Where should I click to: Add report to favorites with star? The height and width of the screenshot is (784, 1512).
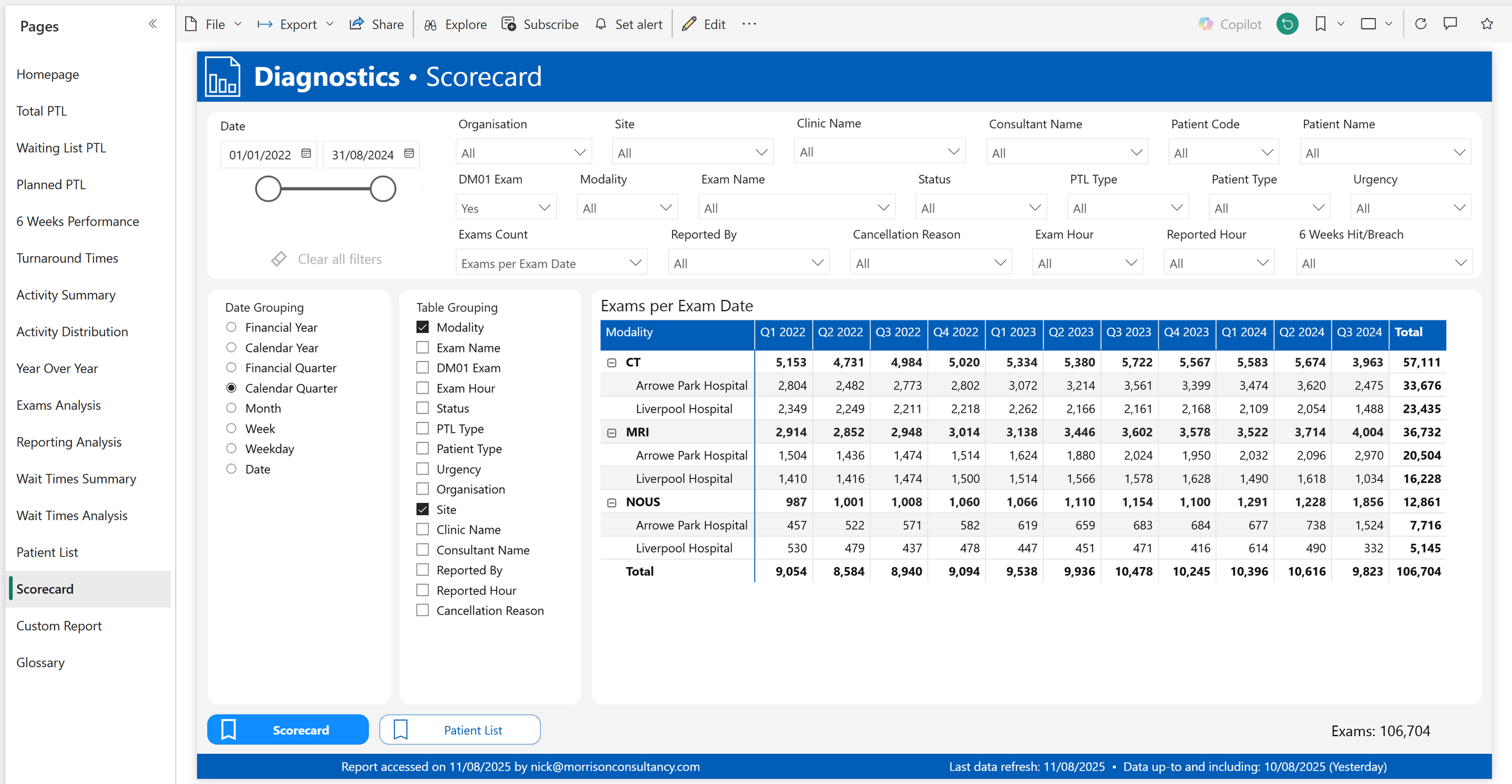coord(1487,24)
